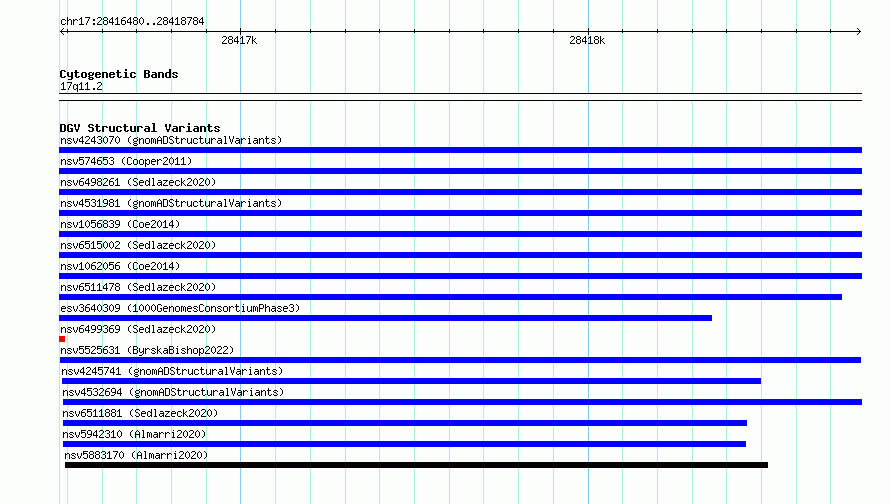Select the blue nsv5525631 variant bar
This screenshot has height=504, width=890.
point(460,360)
